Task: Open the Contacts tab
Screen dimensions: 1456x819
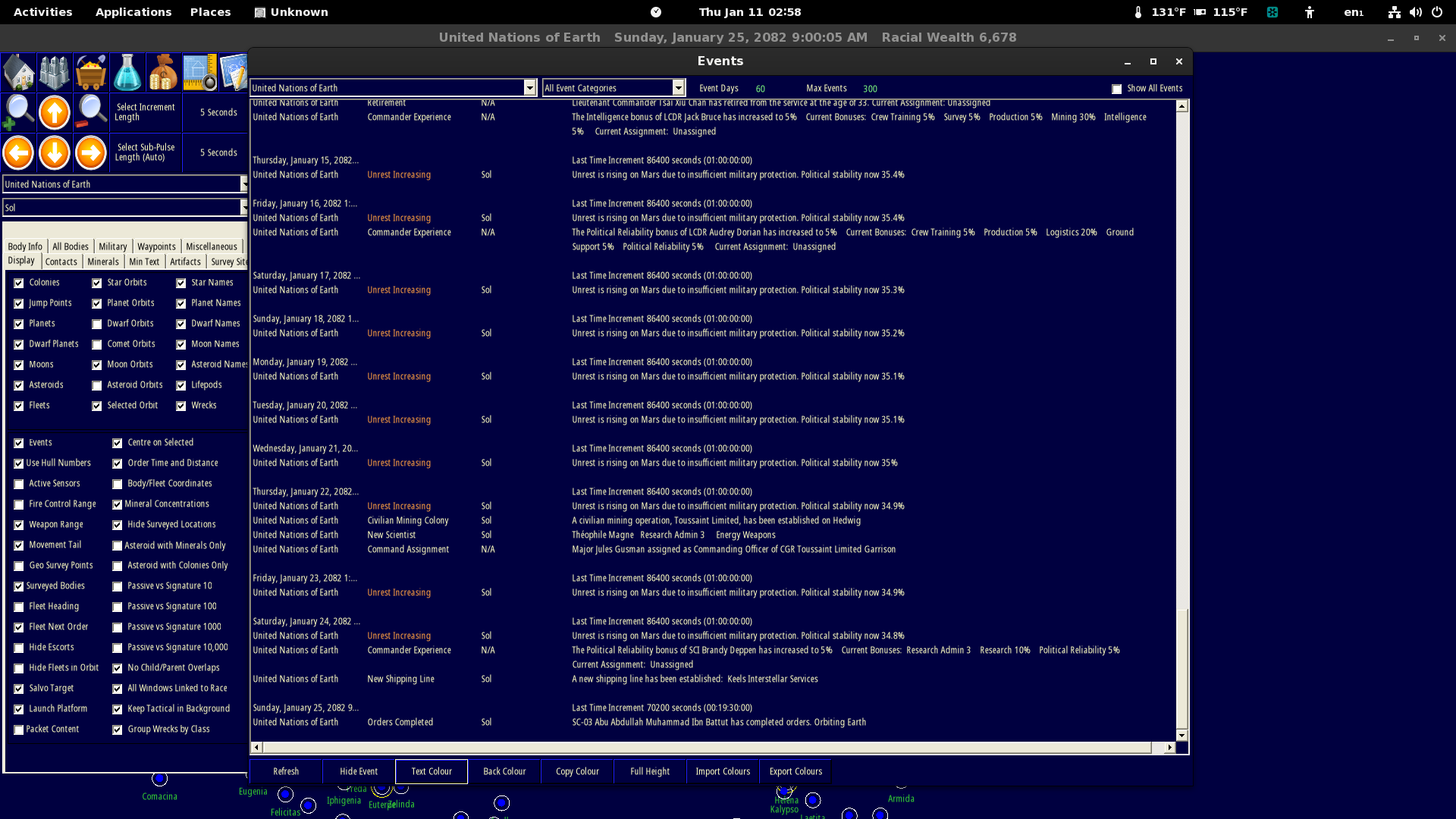Action: click(x=61, y=262)
